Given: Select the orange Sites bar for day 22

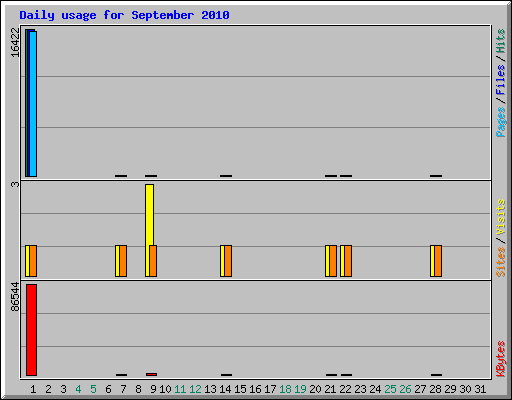Looking at the screenshot, I should (x=348, y=261).
